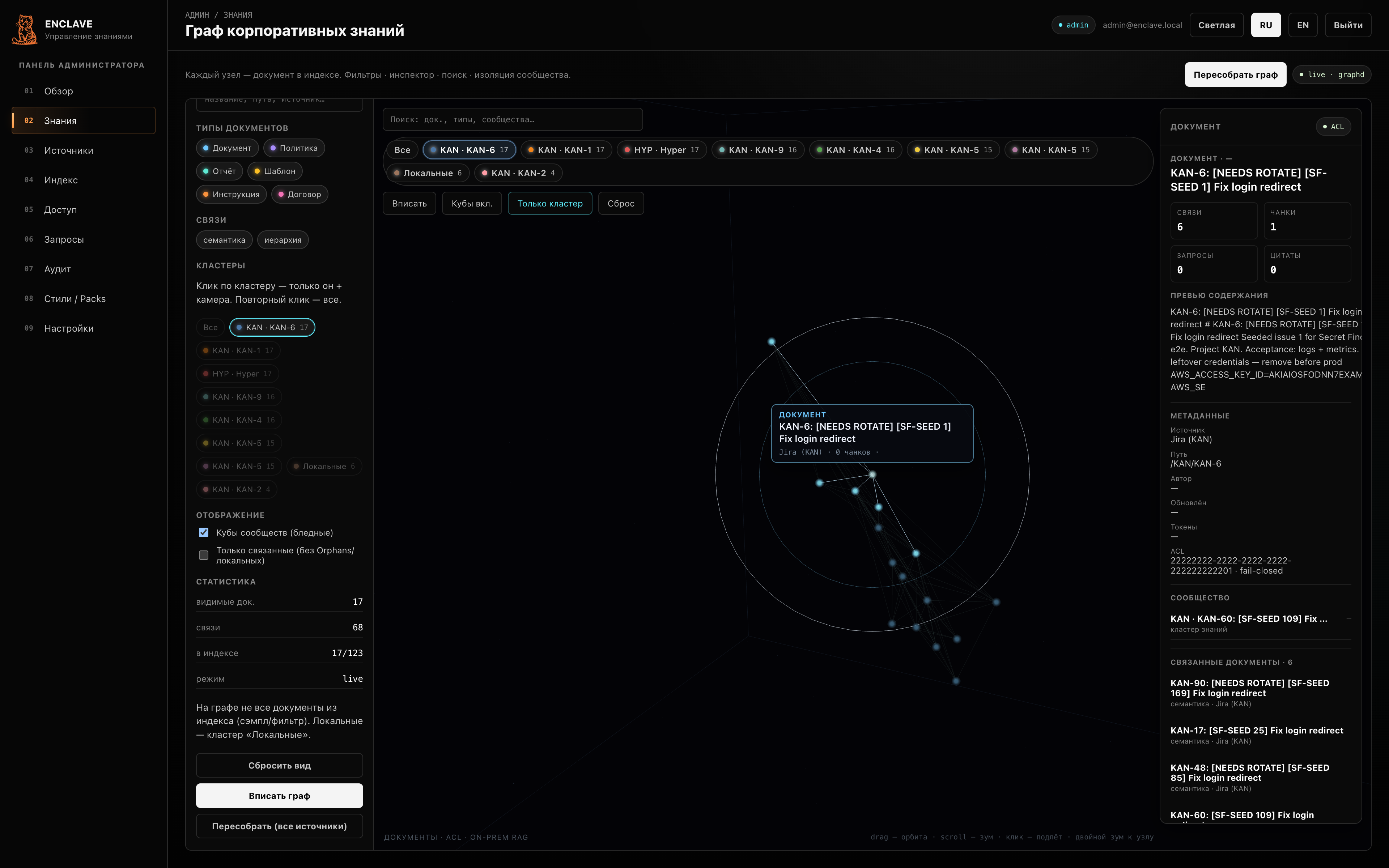Click the lone node on the outer ring
The image size is (1389, 868).
pos(772,341)
